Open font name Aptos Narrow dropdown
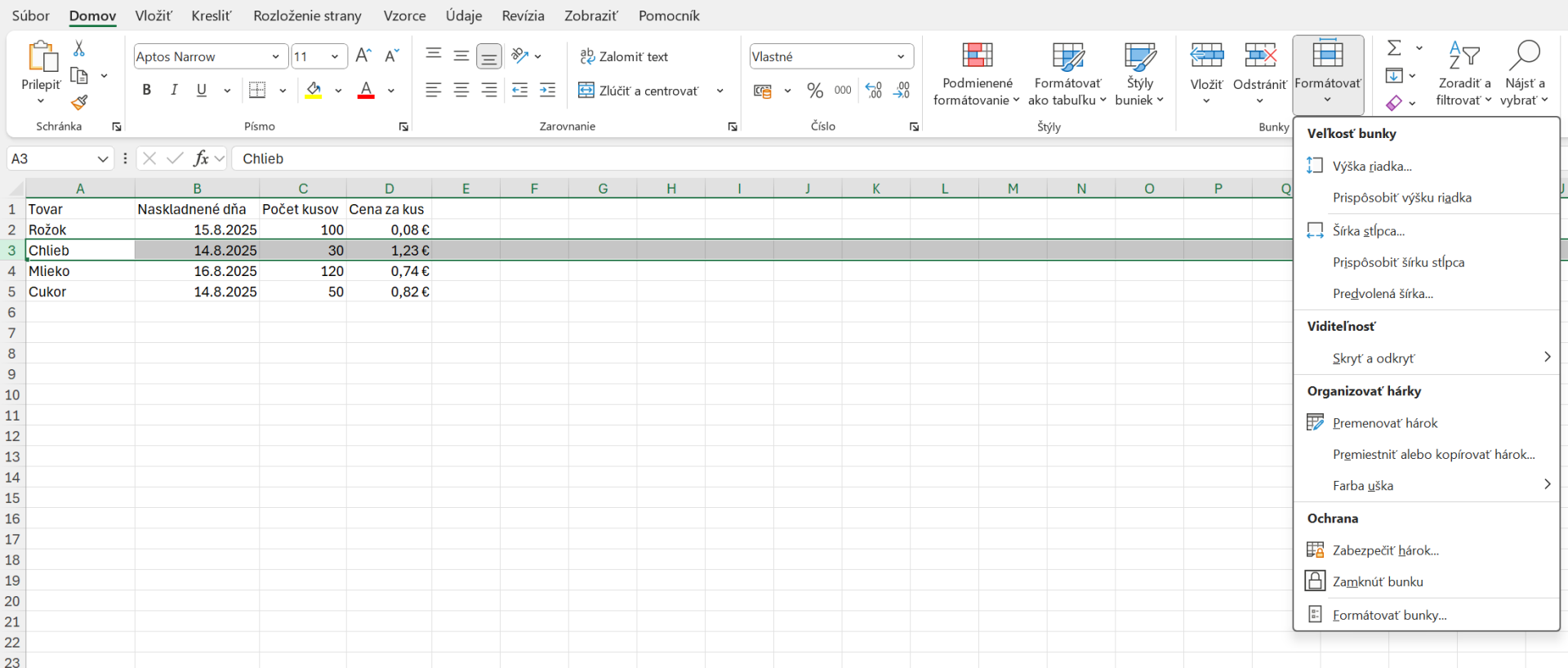 tap(275, 56)
